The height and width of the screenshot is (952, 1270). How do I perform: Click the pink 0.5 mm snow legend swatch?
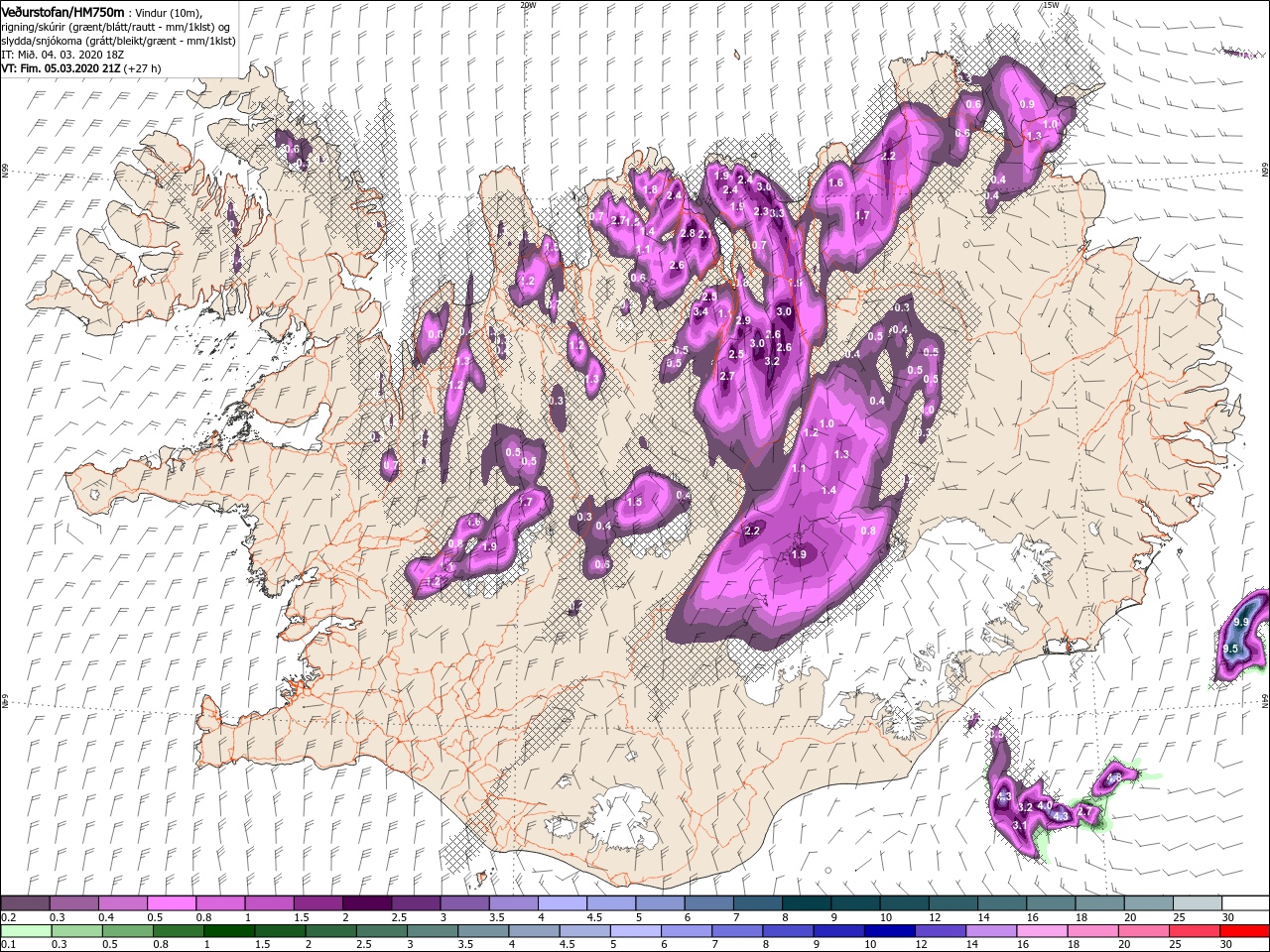tap(171, 903)
